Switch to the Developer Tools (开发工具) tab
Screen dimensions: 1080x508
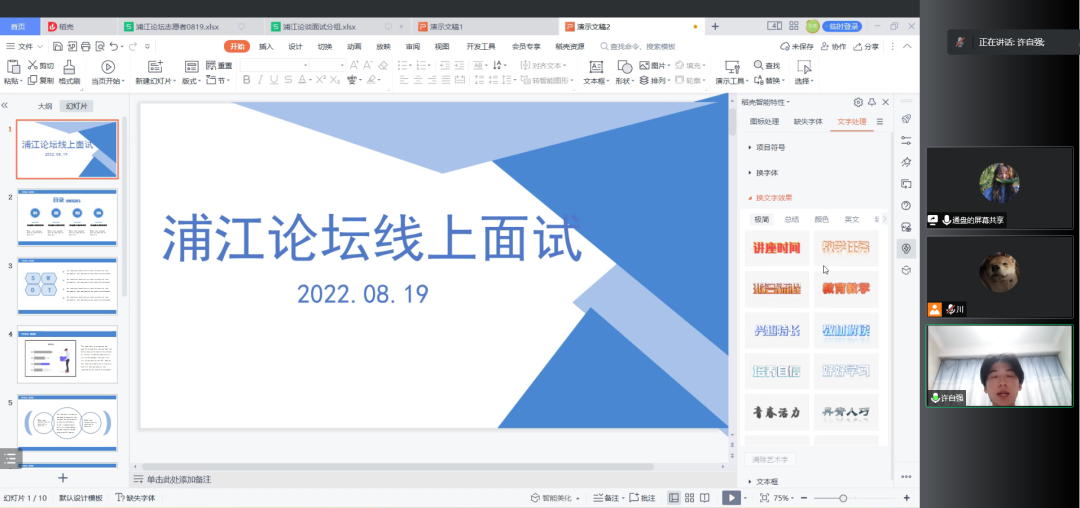pos(481,47)
